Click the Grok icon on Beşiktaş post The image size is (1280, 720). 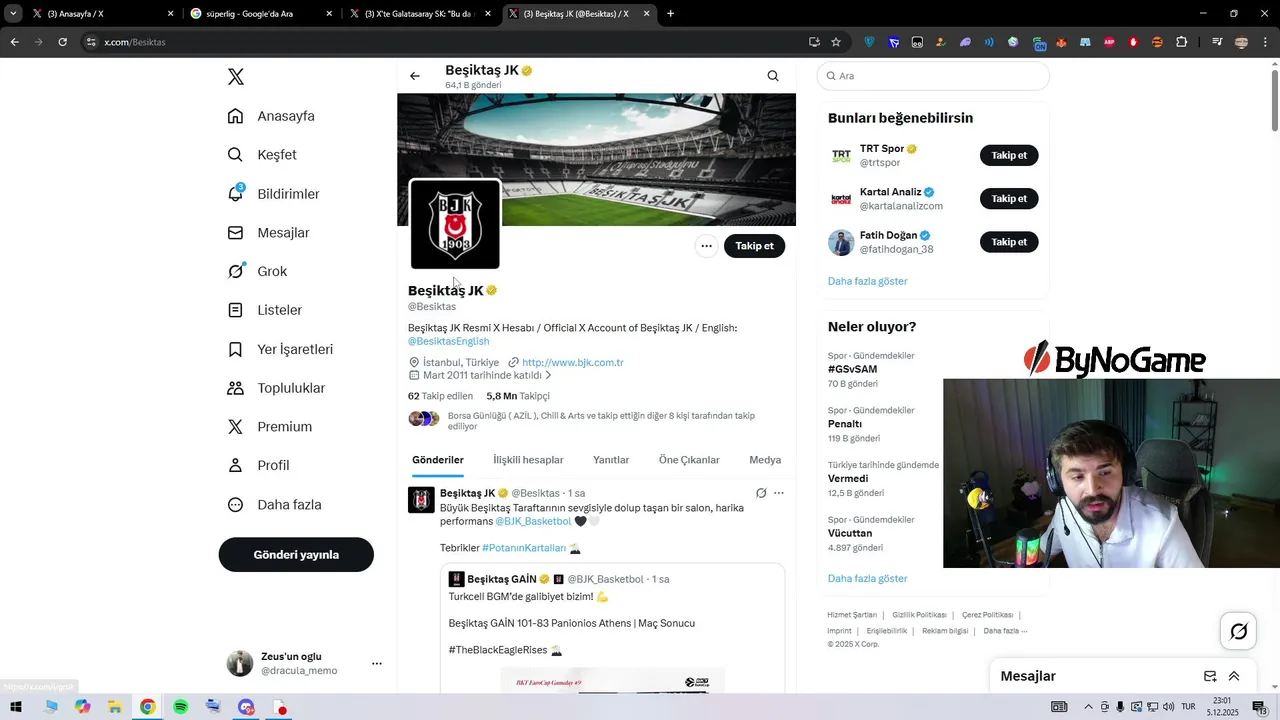pos(761,493)
